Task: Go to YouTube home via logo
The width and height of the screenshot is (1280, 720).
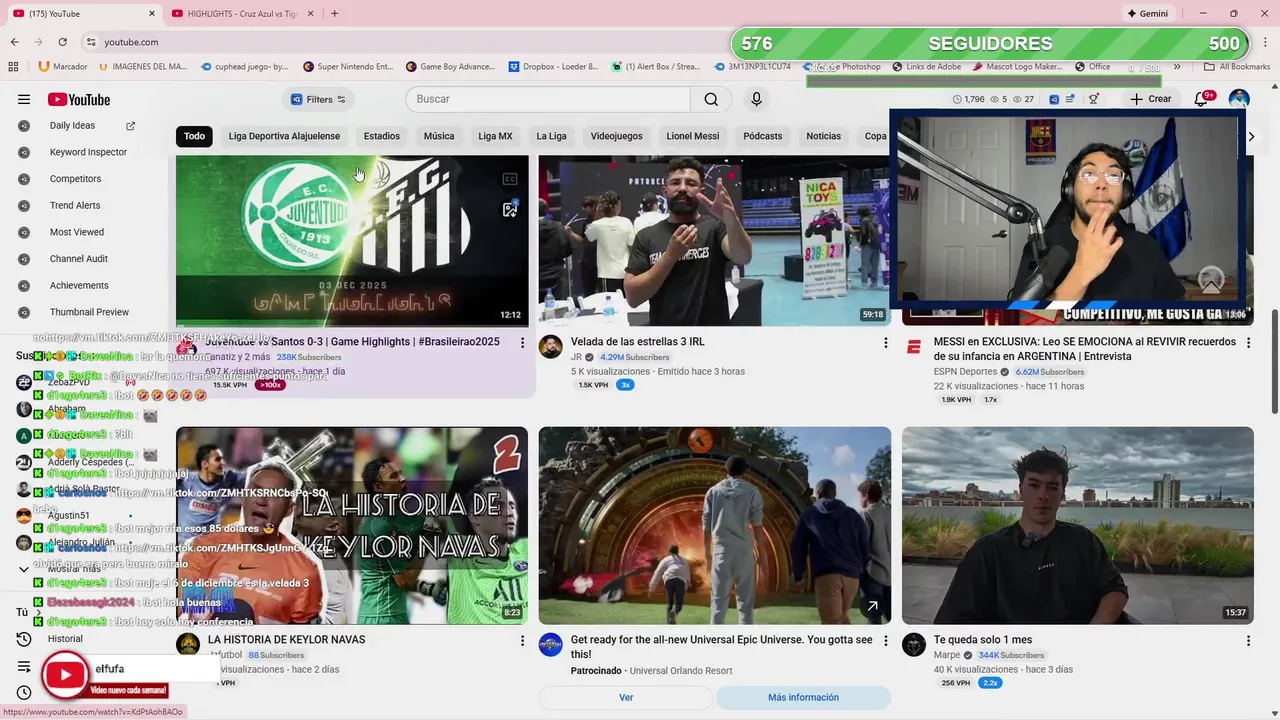Action: pos(78,99)
